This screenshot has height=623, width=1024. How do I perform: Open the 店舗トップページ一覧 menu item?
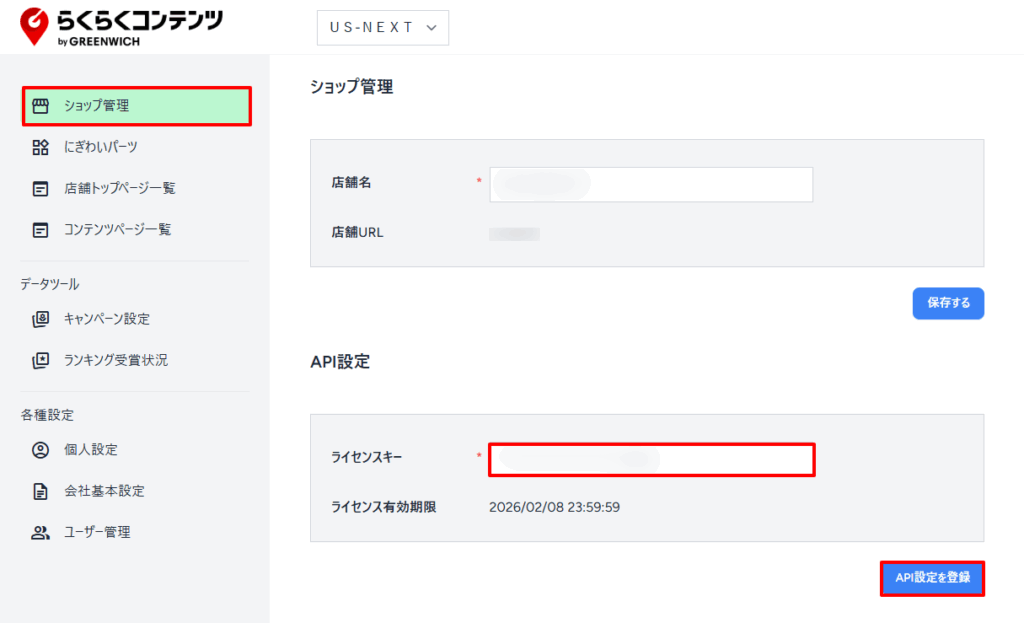119,188
